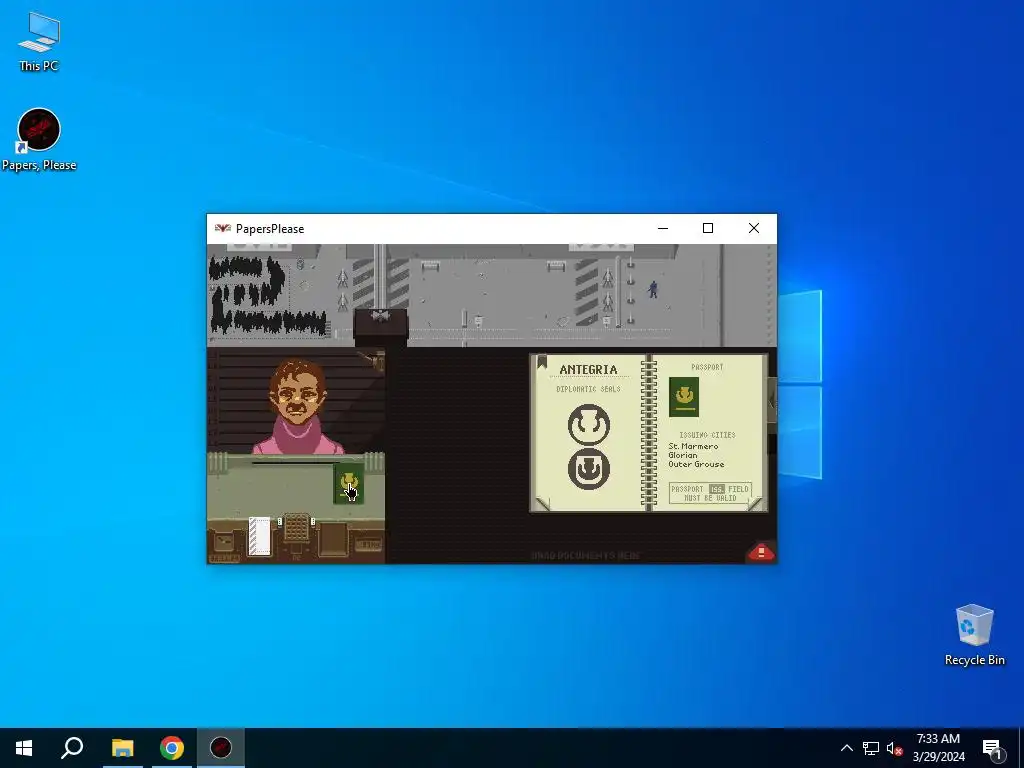Maximize the PapersPlease window
Screen dimensions: 1024x768
[x=708, y=228]
